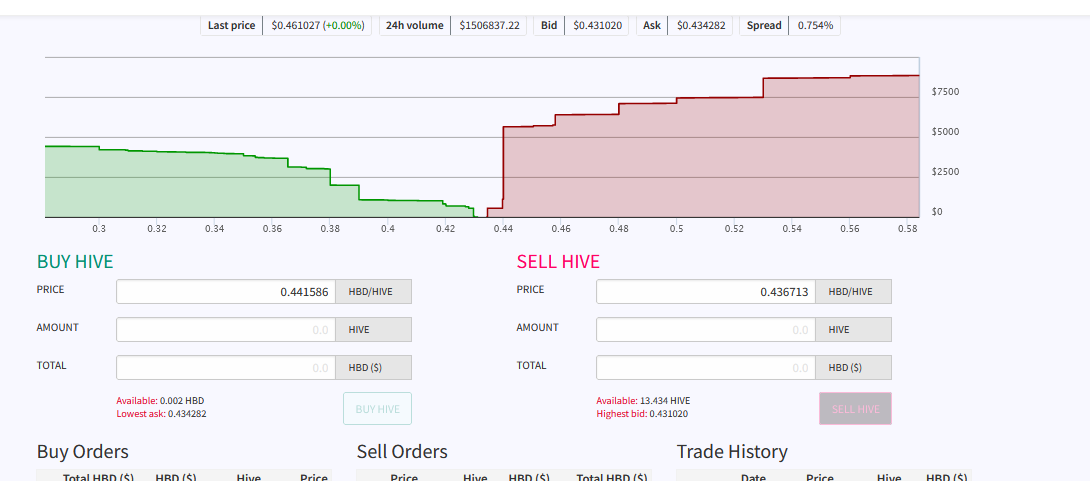Screen dimensions: 1090x481
Task: Click the Trade History heading
Action: [x=732, y=452]
